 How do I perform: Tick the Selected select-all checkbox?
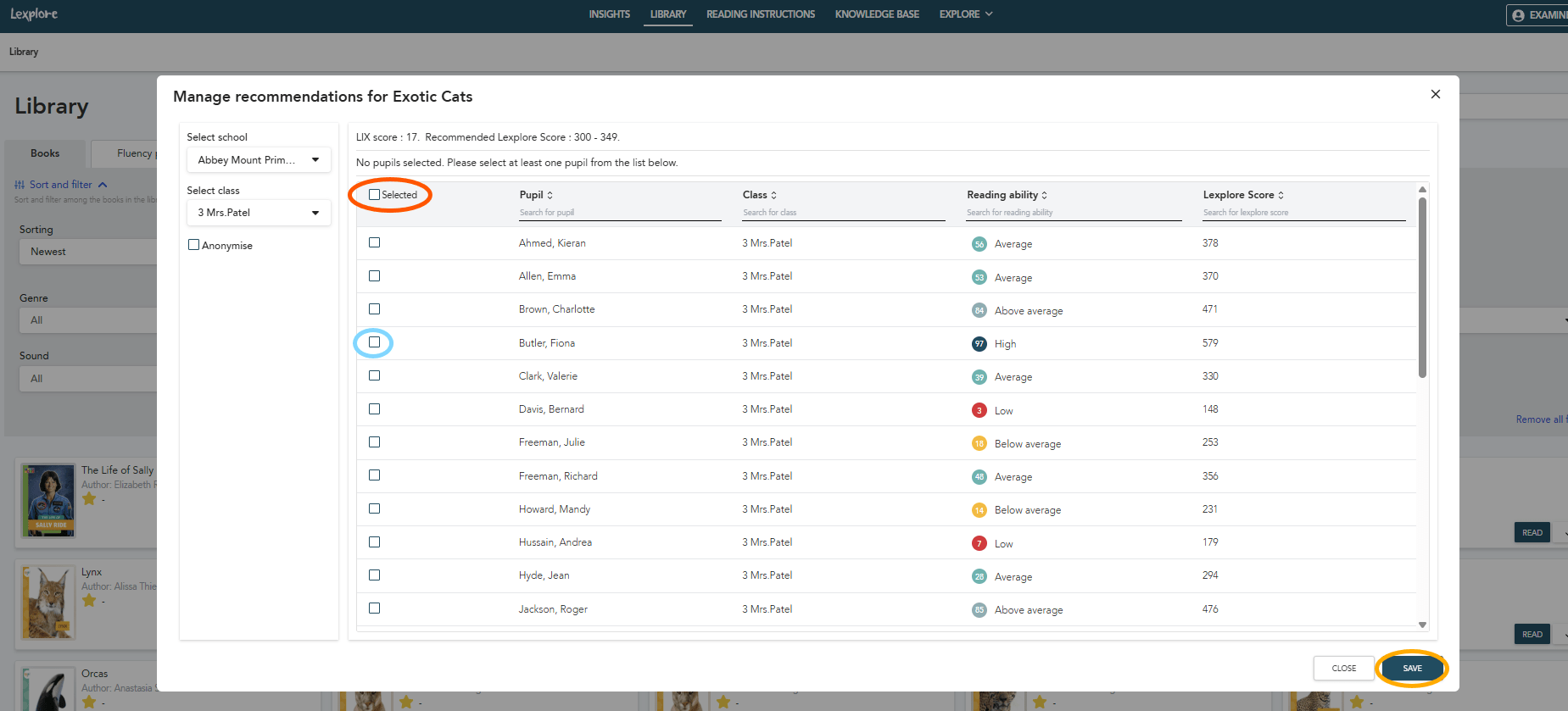pos(374,195)
